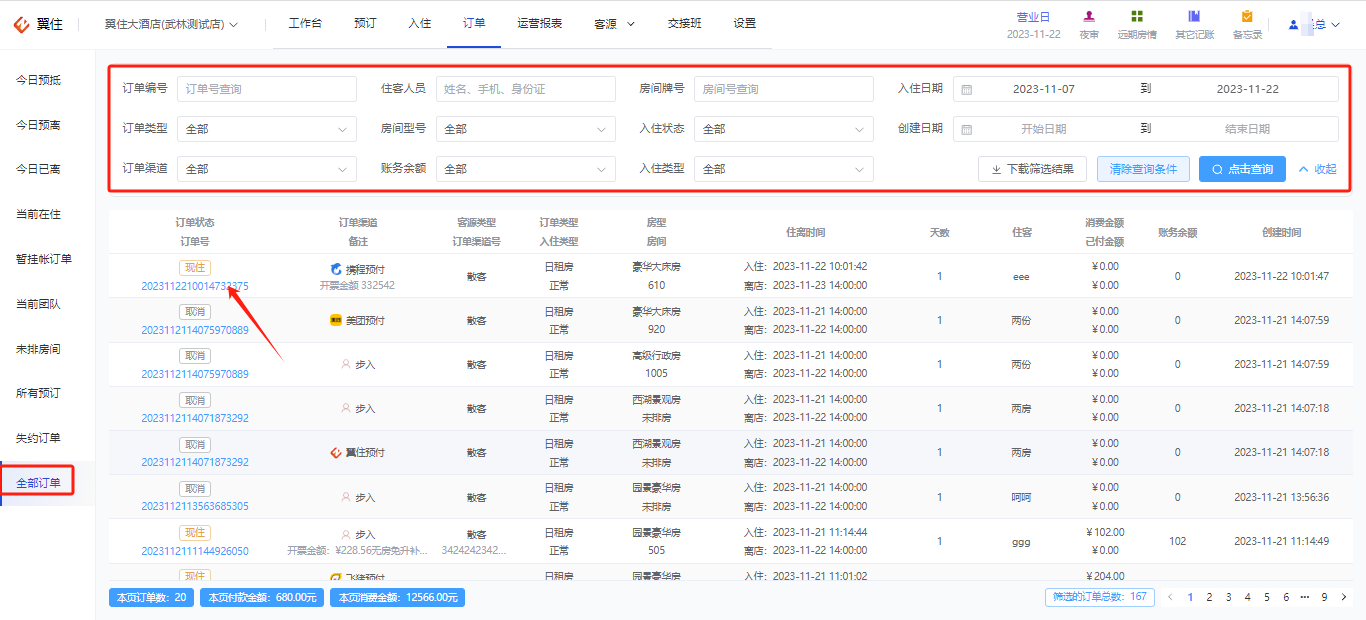Click guest name ggg
1366x620 pixels.
tap(1021, 541)
